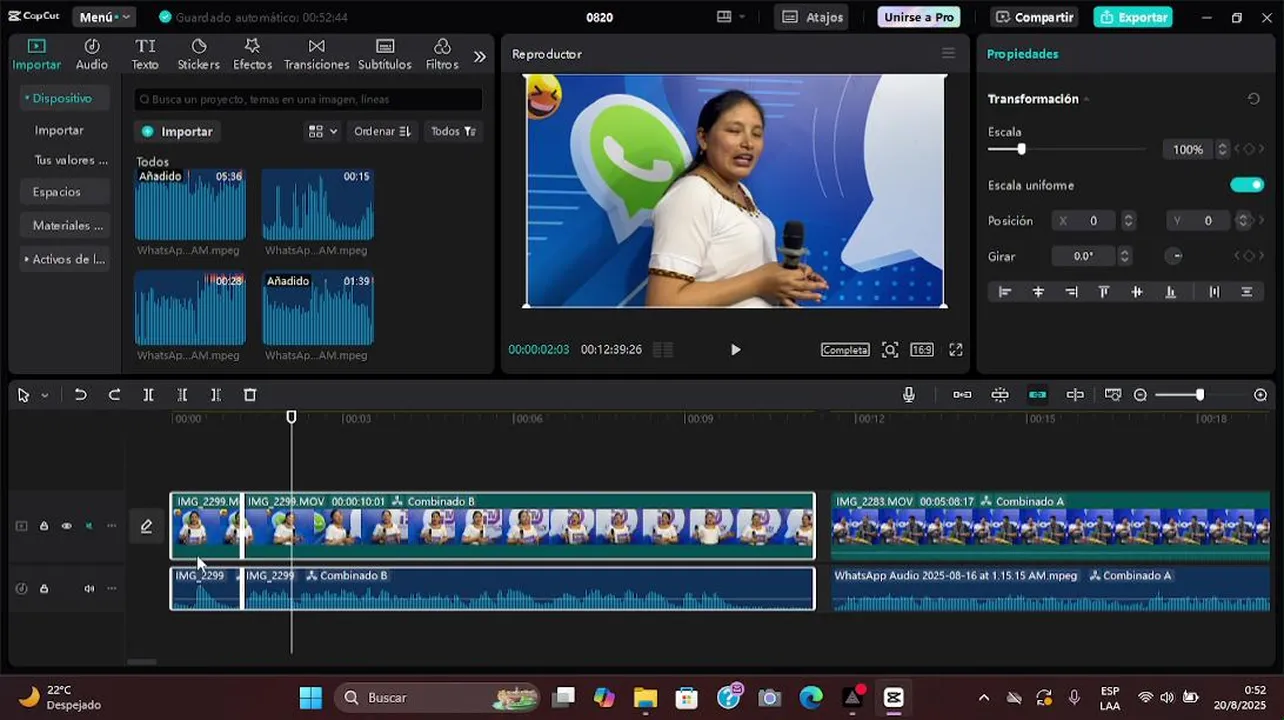Align the clip to the right edge
Viewport: 1284px width, 720px height.
click(1071, 292)
